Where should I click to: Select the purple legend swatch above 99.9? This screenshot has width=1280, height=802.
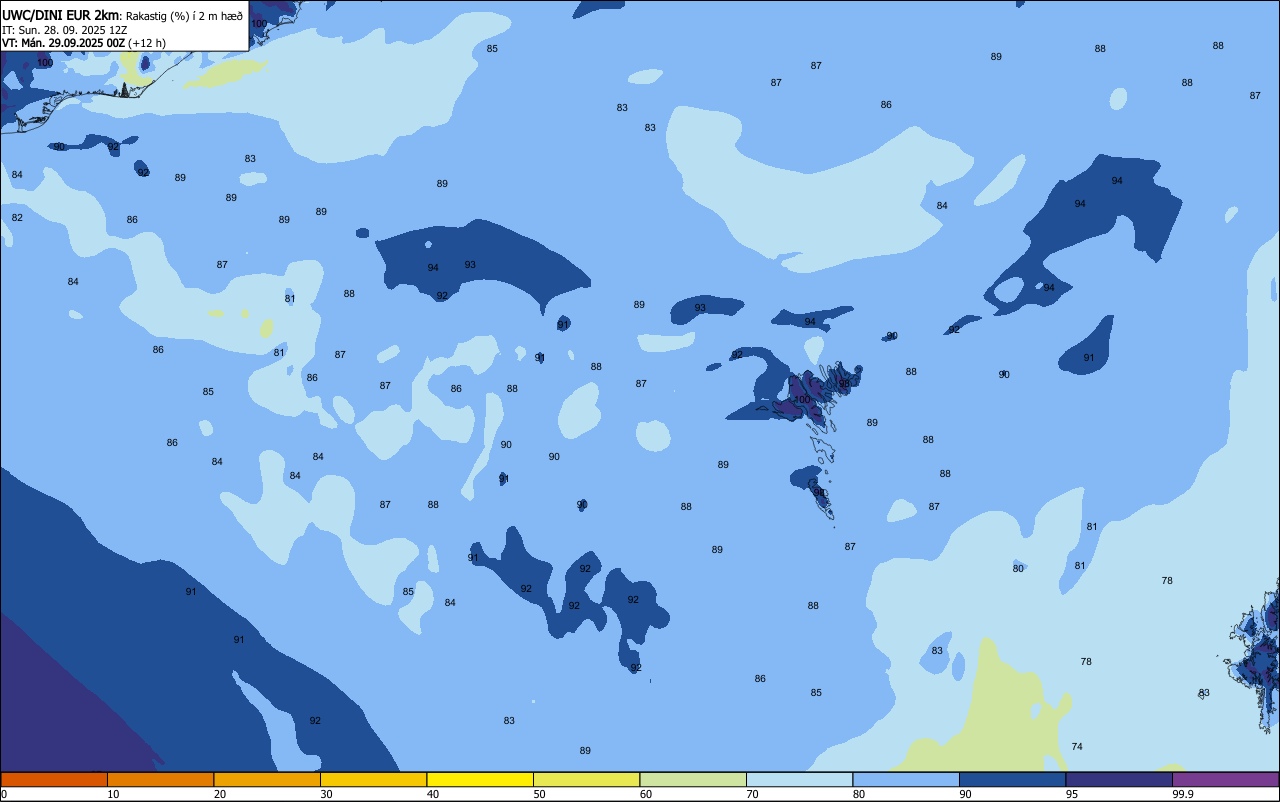(x=1225, y=779)
